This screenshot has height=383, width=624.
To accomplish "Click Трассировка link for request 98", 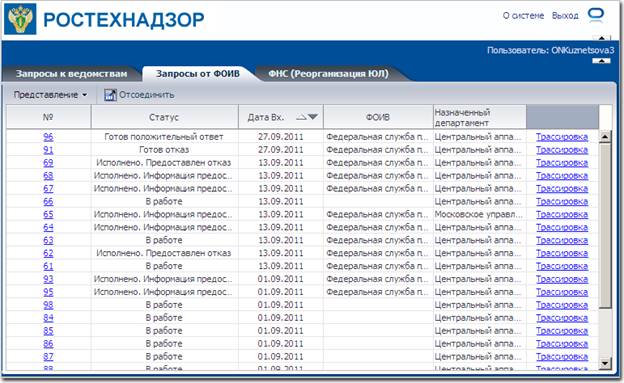I will 562,305.
